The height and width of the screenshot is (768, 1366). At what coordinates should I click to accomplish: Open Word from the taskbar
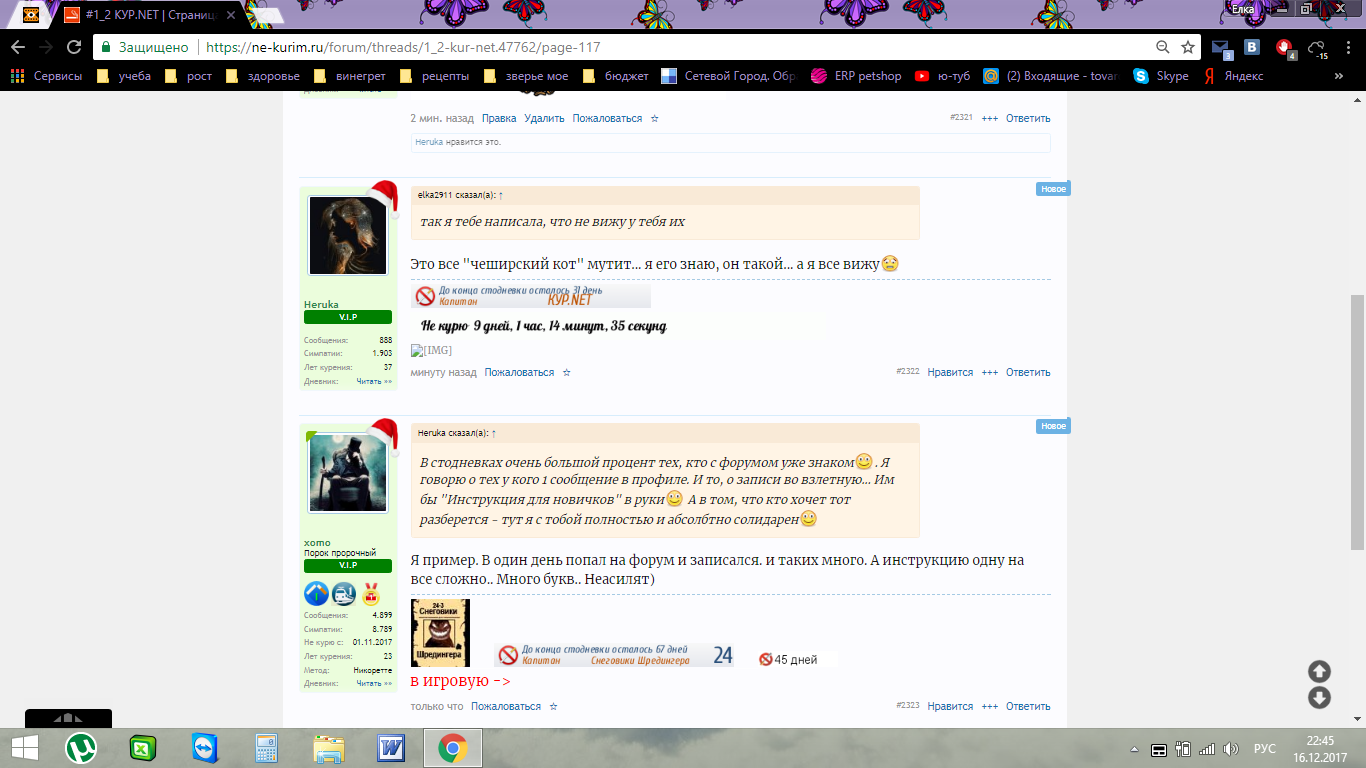[x=391, y=748]
